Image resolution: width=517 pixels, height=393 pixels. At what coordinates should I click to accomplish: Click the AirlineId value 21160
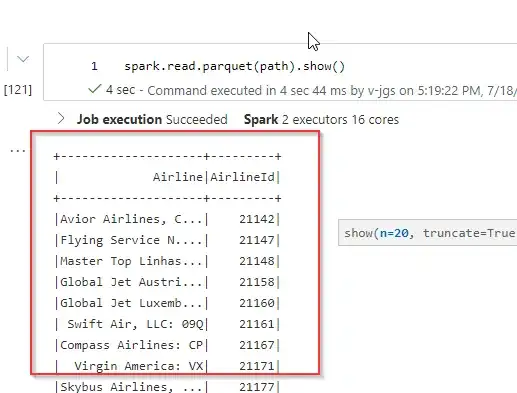tap(257, 303)
